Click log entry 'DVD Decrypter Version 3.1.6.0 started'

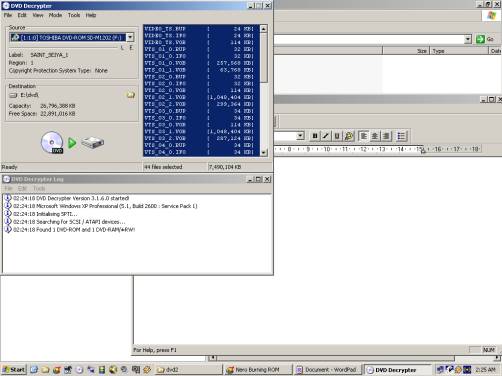[71, 198]
